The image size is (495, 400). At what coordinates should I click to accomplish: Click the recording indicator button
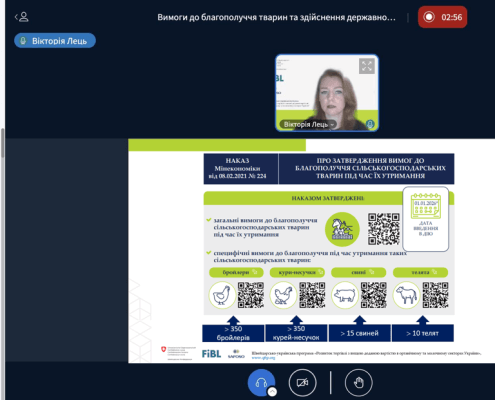[442, 17]
